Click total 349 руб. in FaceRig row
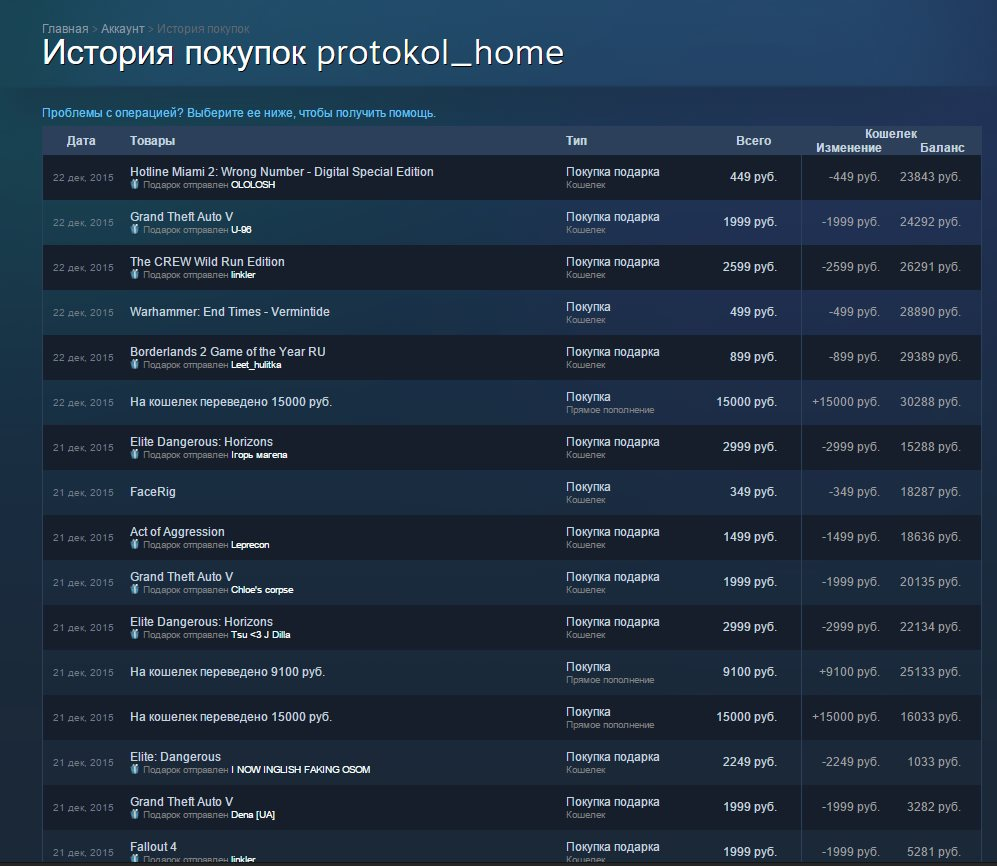The height and width of the screenshot is (866, 997). [x=753, y=491]
